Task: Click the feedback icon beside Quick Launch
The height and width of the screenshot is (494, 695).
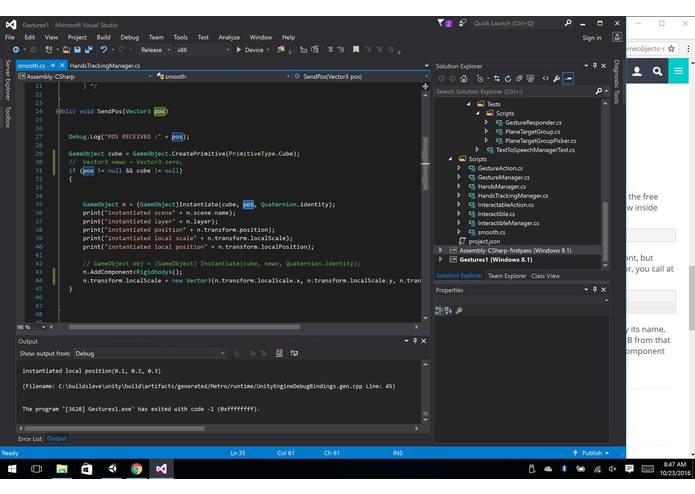Action: pos(462,23)
